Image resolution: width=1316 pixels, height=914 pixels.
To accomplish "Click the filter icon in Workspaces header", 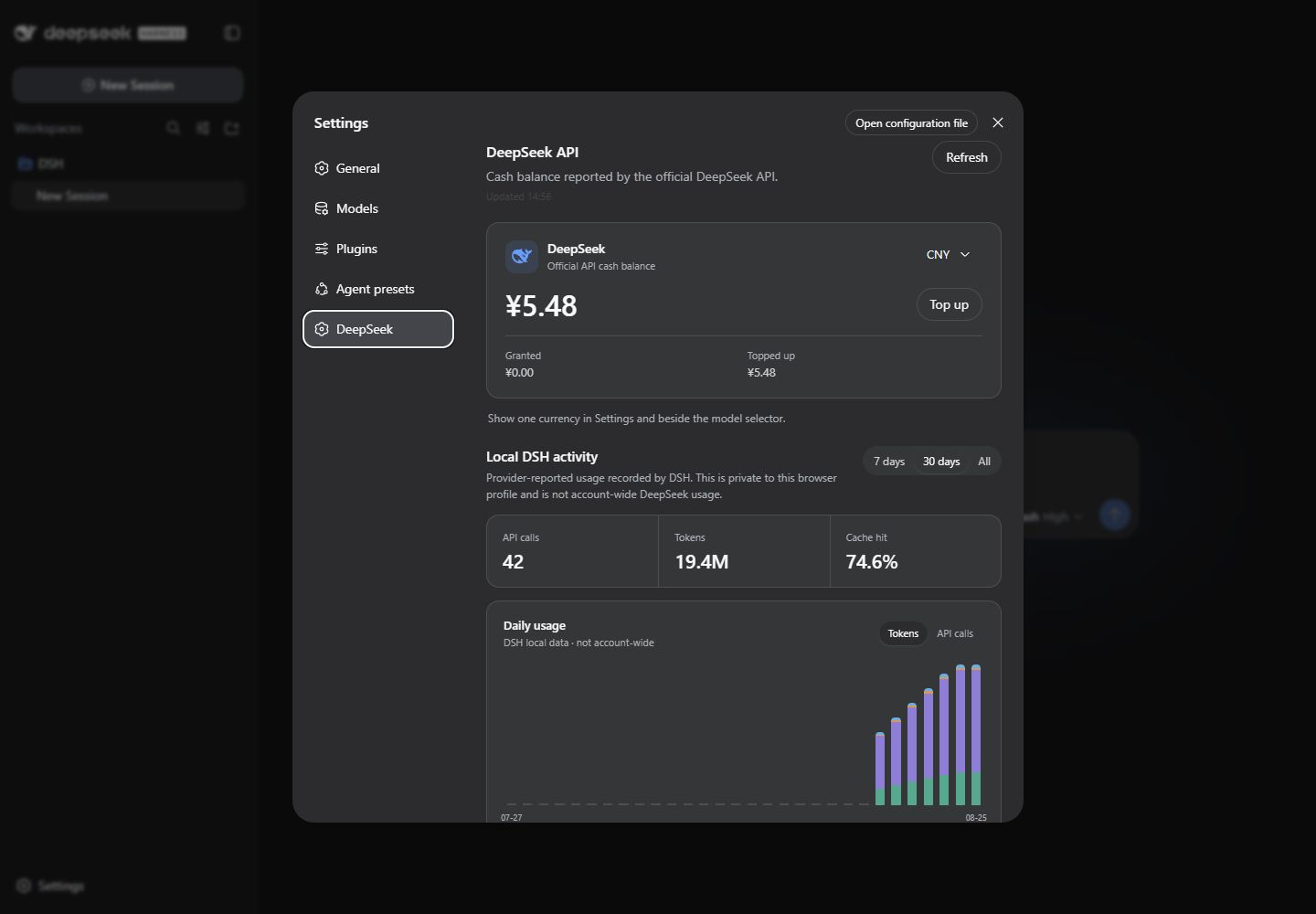I will 202,128.
